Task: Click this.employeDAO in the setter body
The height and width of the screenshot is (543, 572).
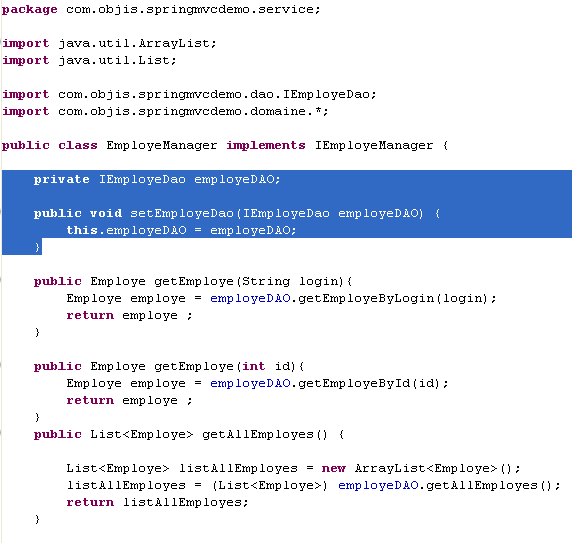Action: click(x=126, y=230)
